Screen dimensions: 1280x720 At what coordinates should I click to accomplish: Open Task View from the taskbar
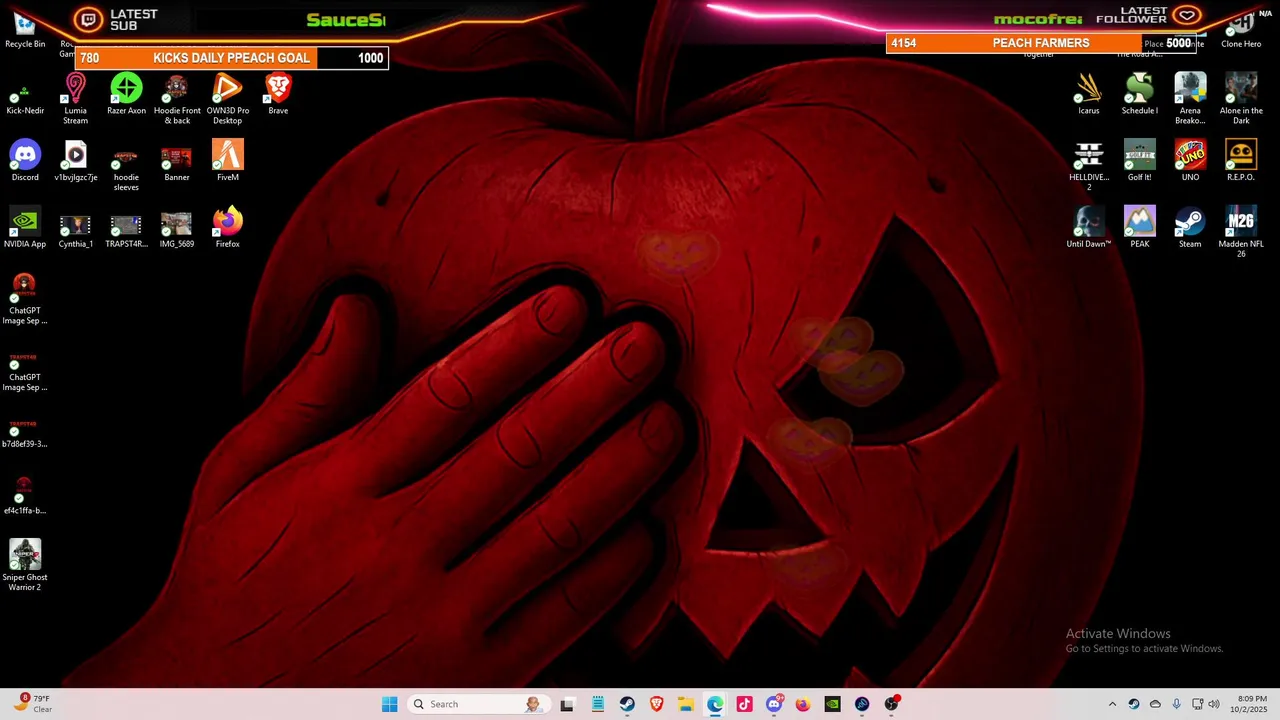click(x=567, y=704)
